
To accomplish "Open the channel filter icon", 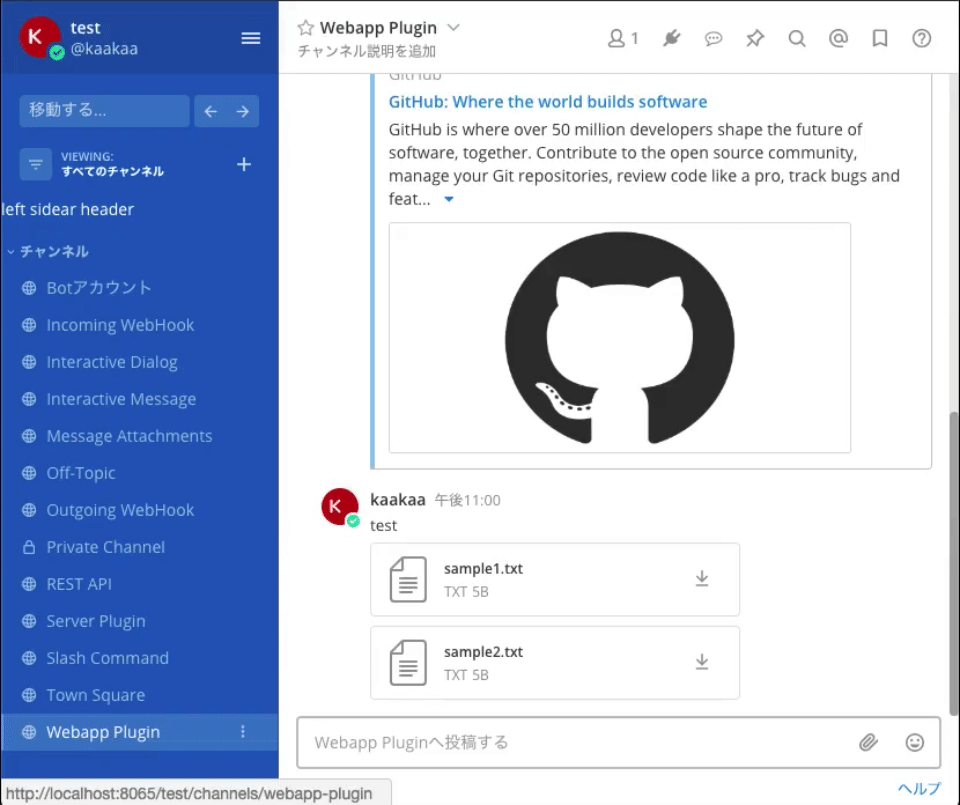I will pyautogui.click(x=36, y=164).
